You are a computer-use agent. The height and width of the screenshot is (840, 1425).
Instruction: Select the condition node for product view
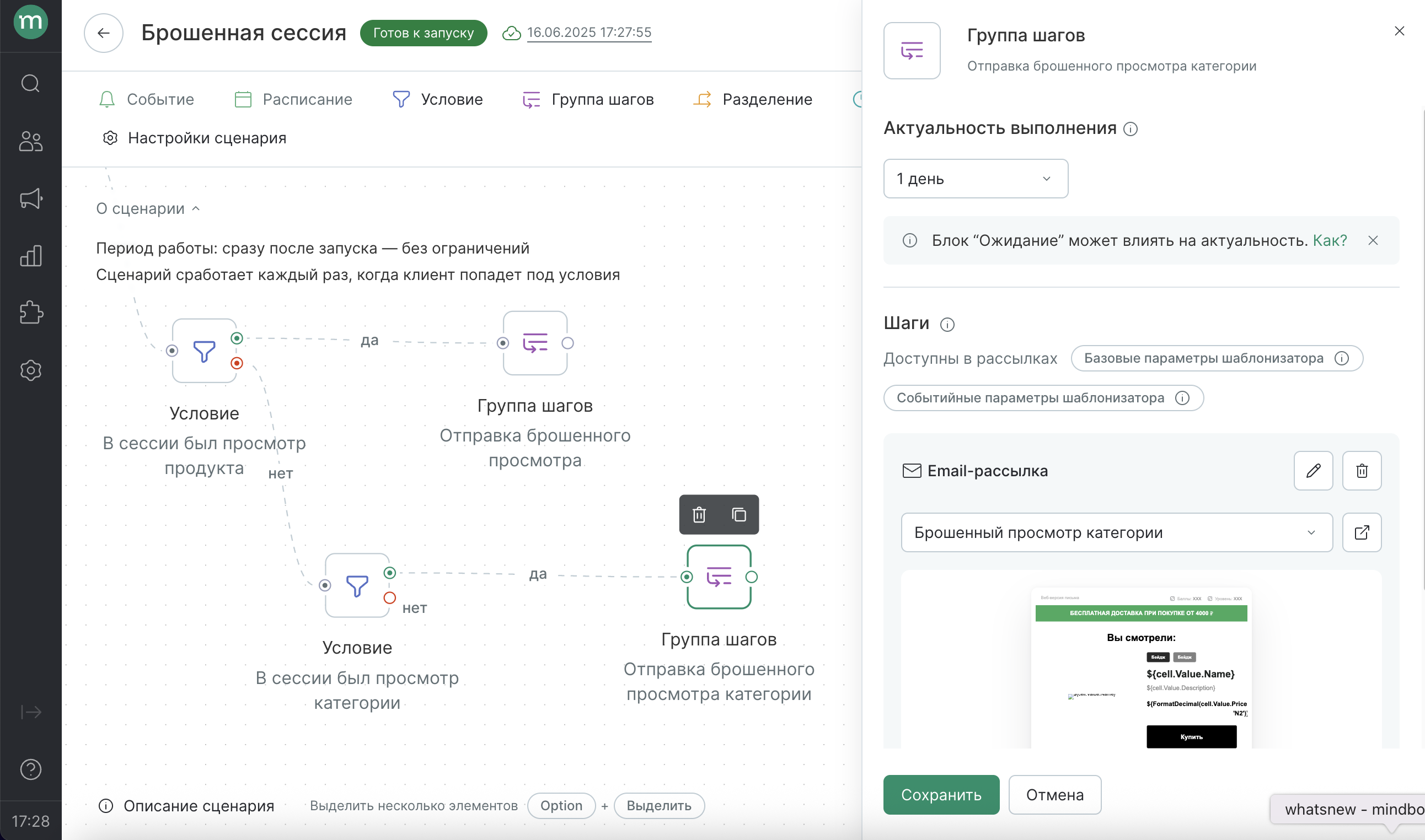pos(205,351)
